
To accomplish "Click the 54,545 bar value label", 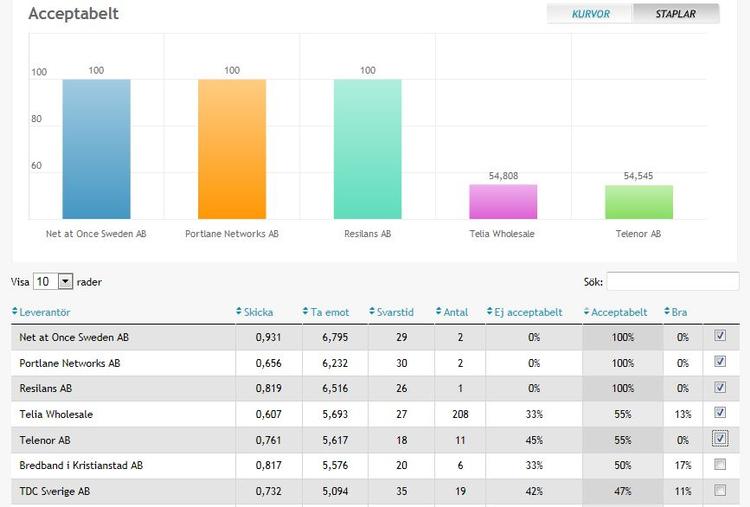I will click(638, 176).
